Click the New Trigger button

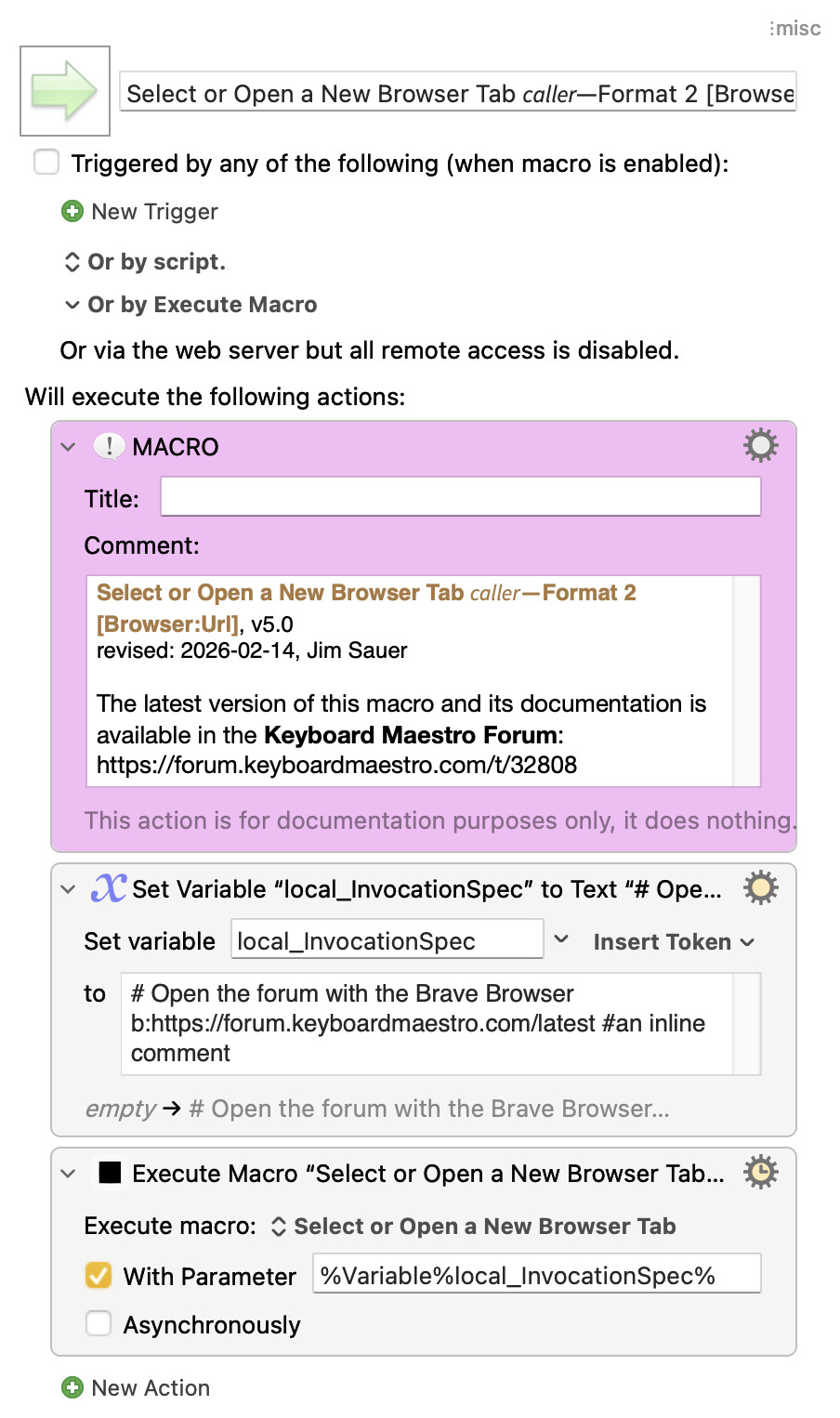pyautogui.click(x=153, y=212)
